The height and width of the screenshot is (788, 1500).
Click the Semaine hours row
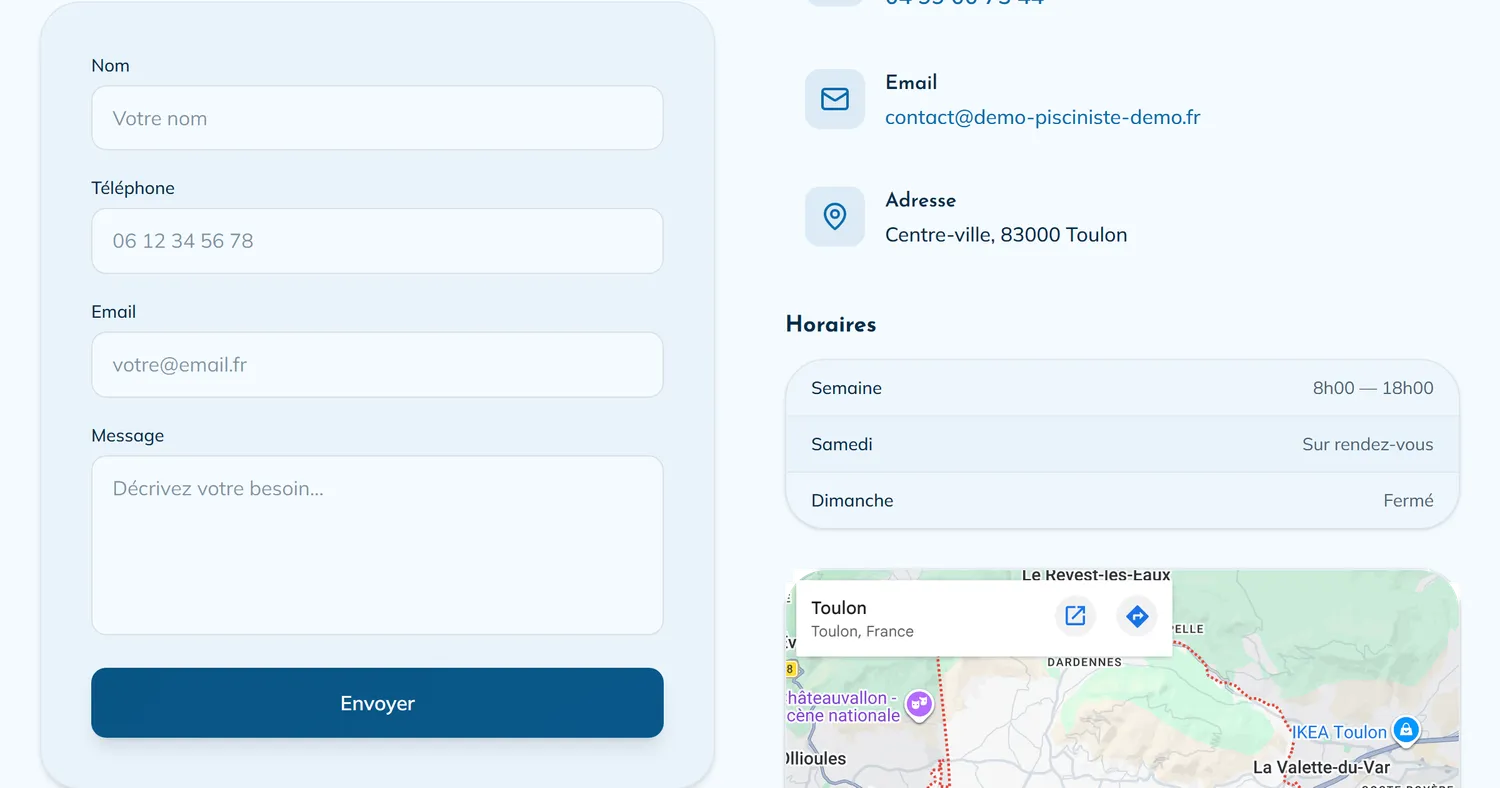(1122, 388)
